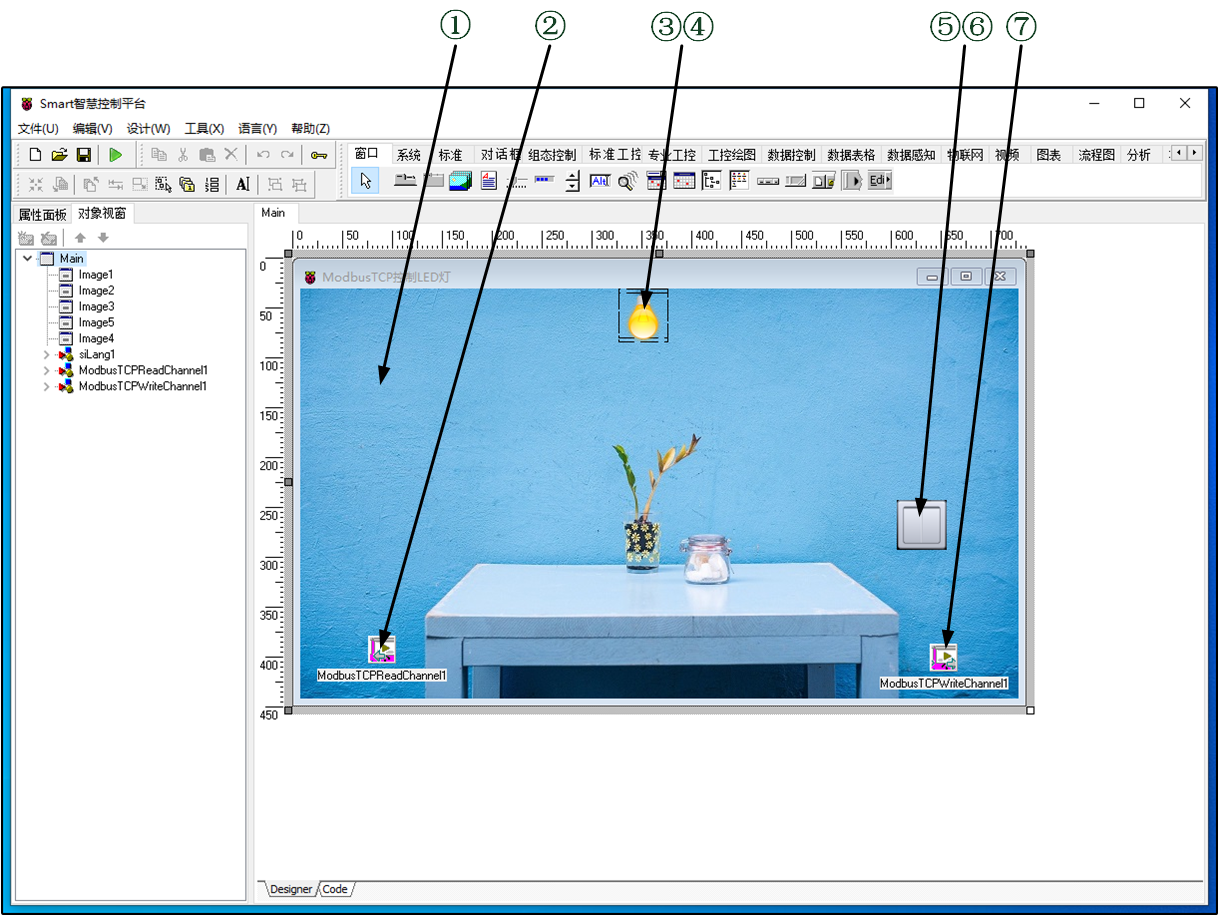Click the Cut scissors icon
Screen dimensions: 1219x916
(x=183, y=155)
